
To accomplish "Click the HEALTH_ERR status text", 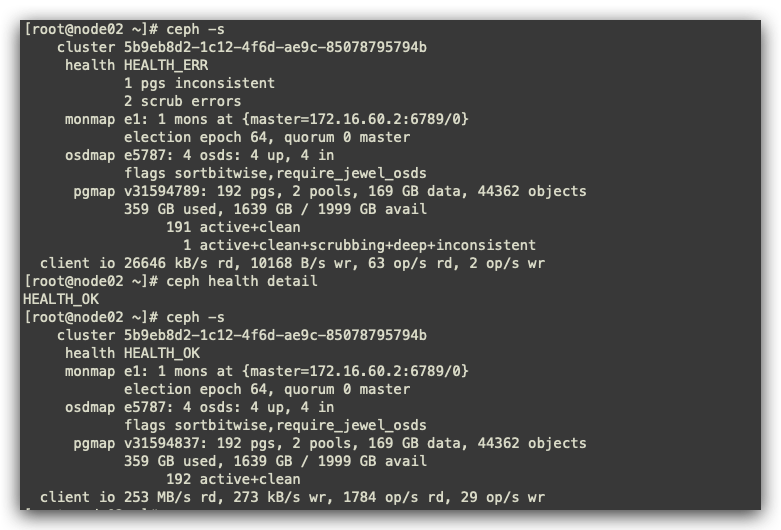I will 166,65.
